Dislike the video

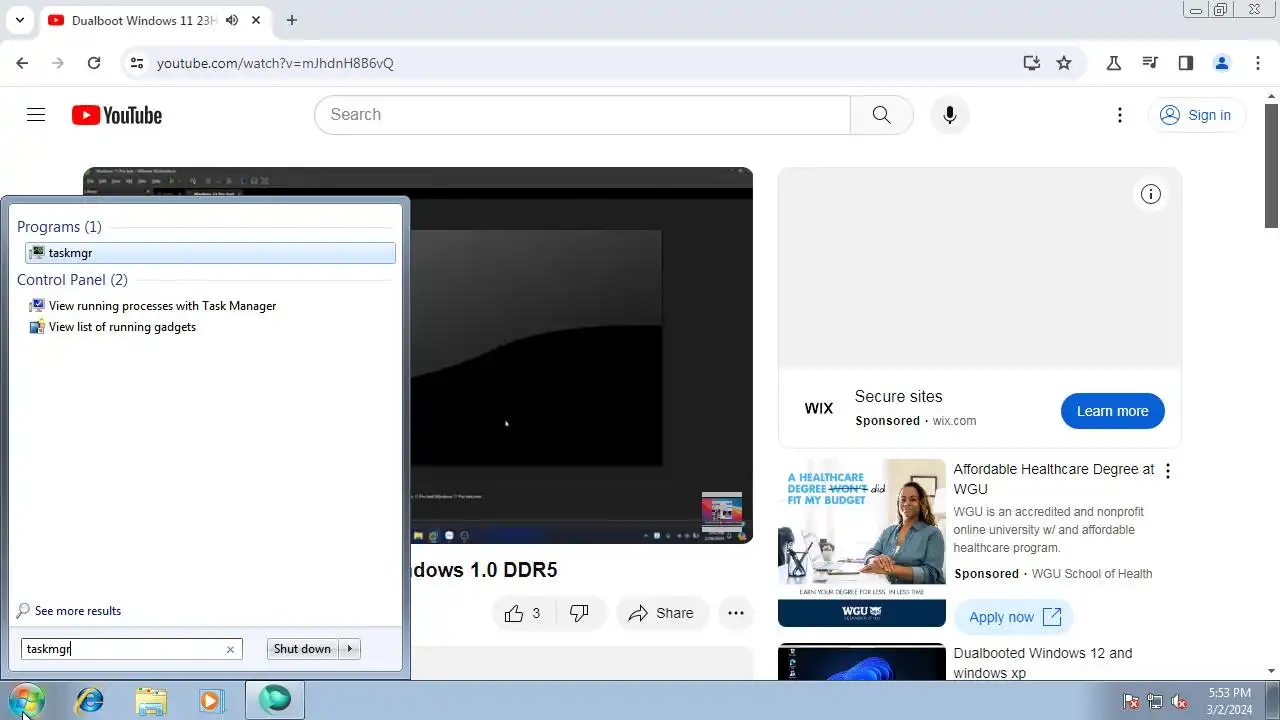tap(579, 613)
